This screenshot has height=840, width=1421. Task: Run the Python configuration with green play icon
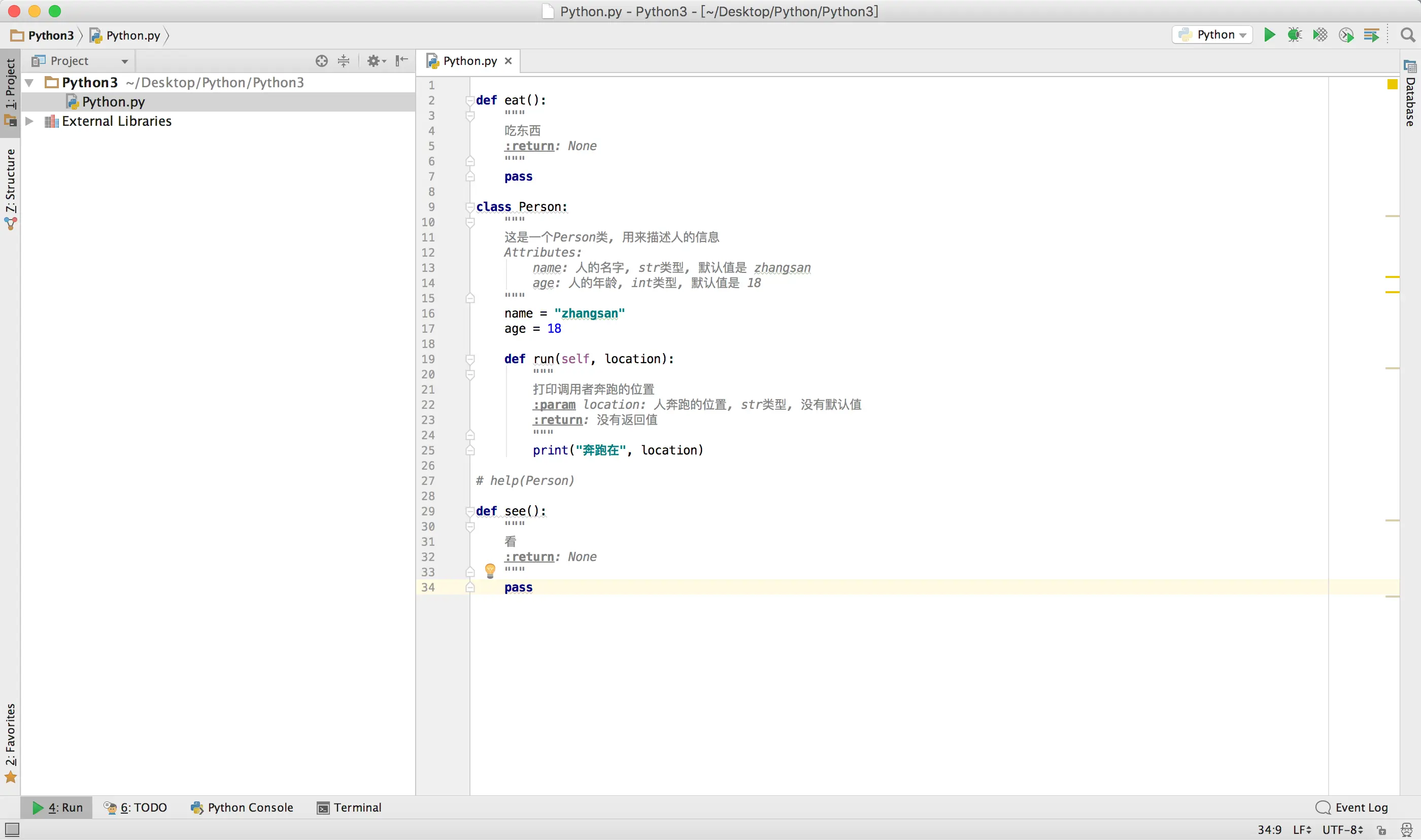click(1269, 35)
